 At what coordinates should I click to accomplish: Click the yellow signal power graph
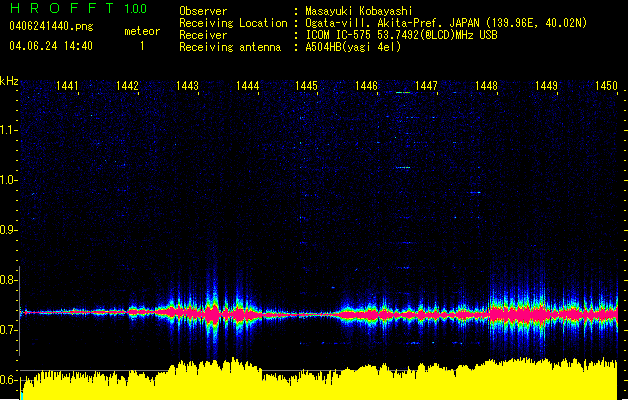coord(319,381)
